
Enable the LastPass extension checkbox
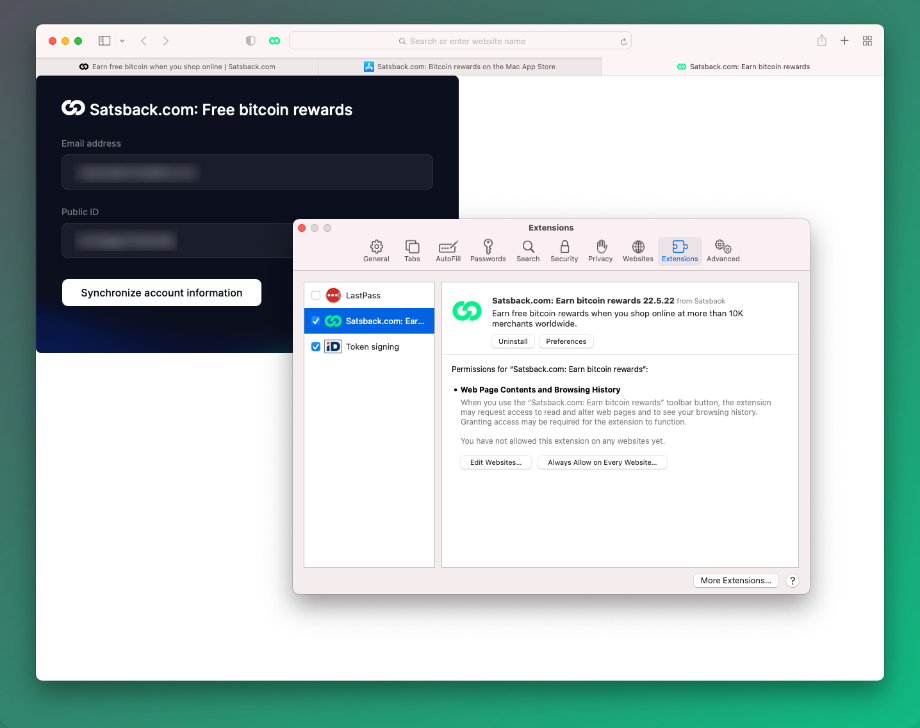(316, 295)
